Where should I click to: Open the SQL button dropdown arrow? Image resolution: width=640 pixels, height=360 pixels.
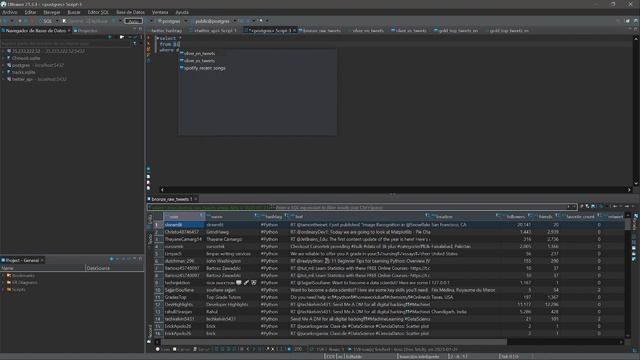[x=57, y=21]
